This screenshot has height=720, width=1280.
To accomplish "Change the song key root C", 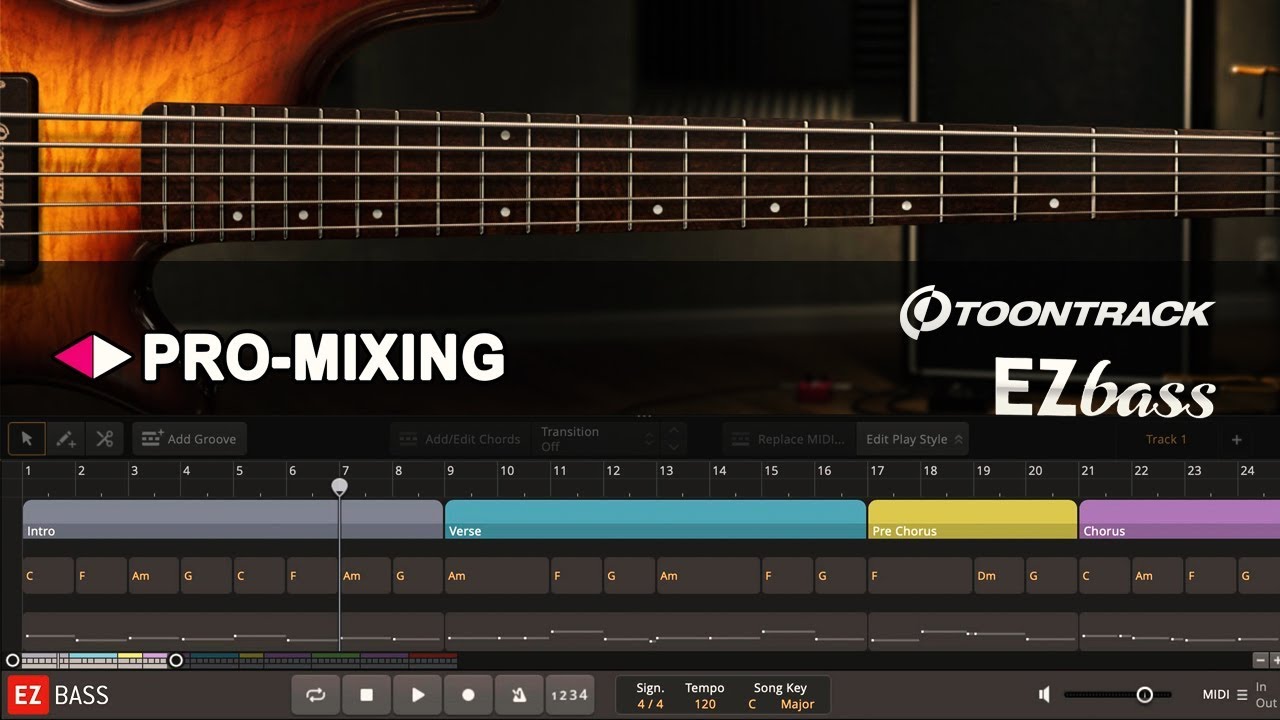I will pyautogui.click(x=752, y=704).
